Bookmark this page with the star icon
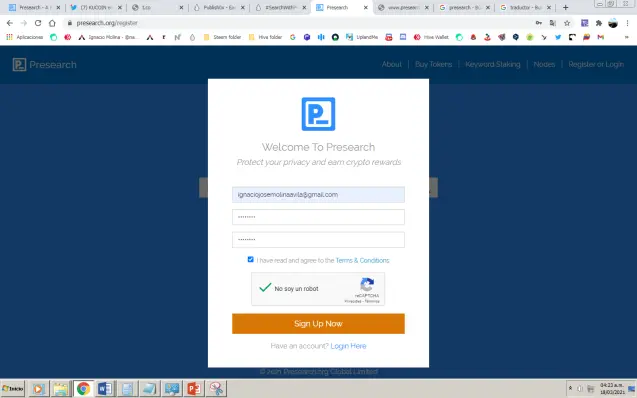The image size is (637, 398). [567, 23]
